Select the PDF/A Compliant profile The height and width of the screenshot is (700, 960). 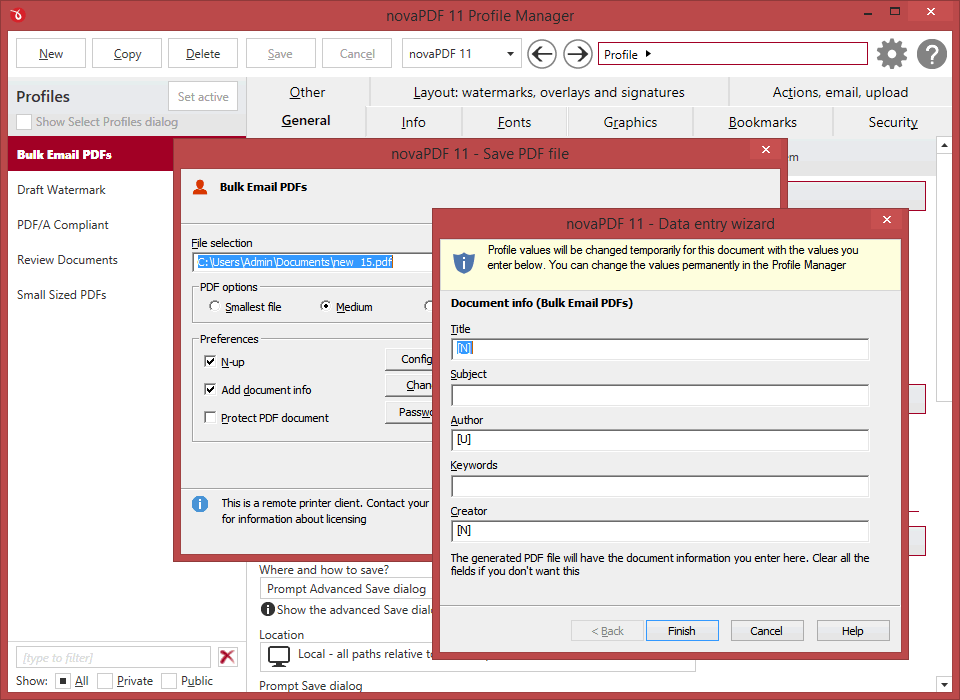91,225
